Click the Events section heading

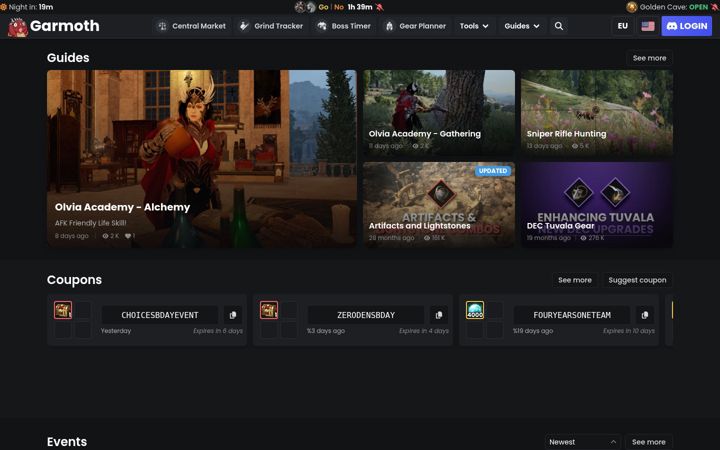point(67,442)
